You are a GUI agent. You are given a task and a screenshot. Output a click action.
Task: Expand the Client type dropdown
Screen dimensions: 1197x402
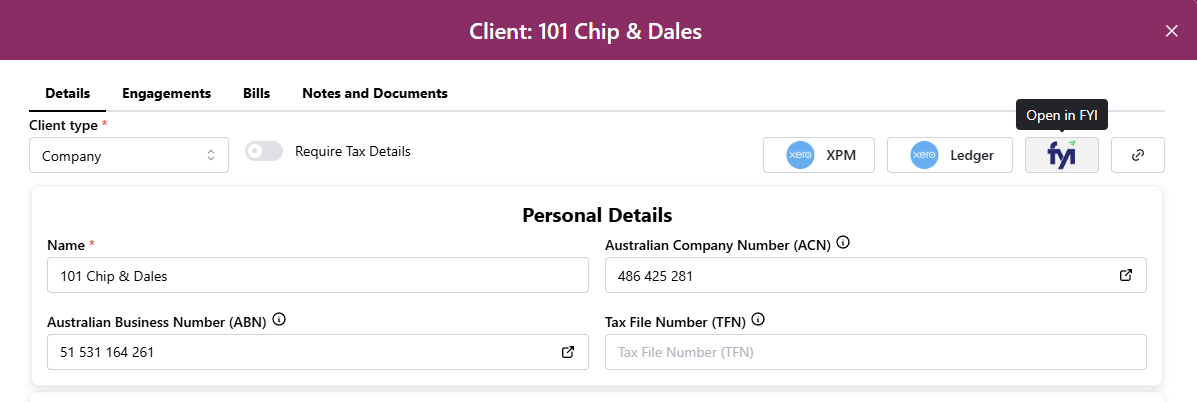point(129,156)
